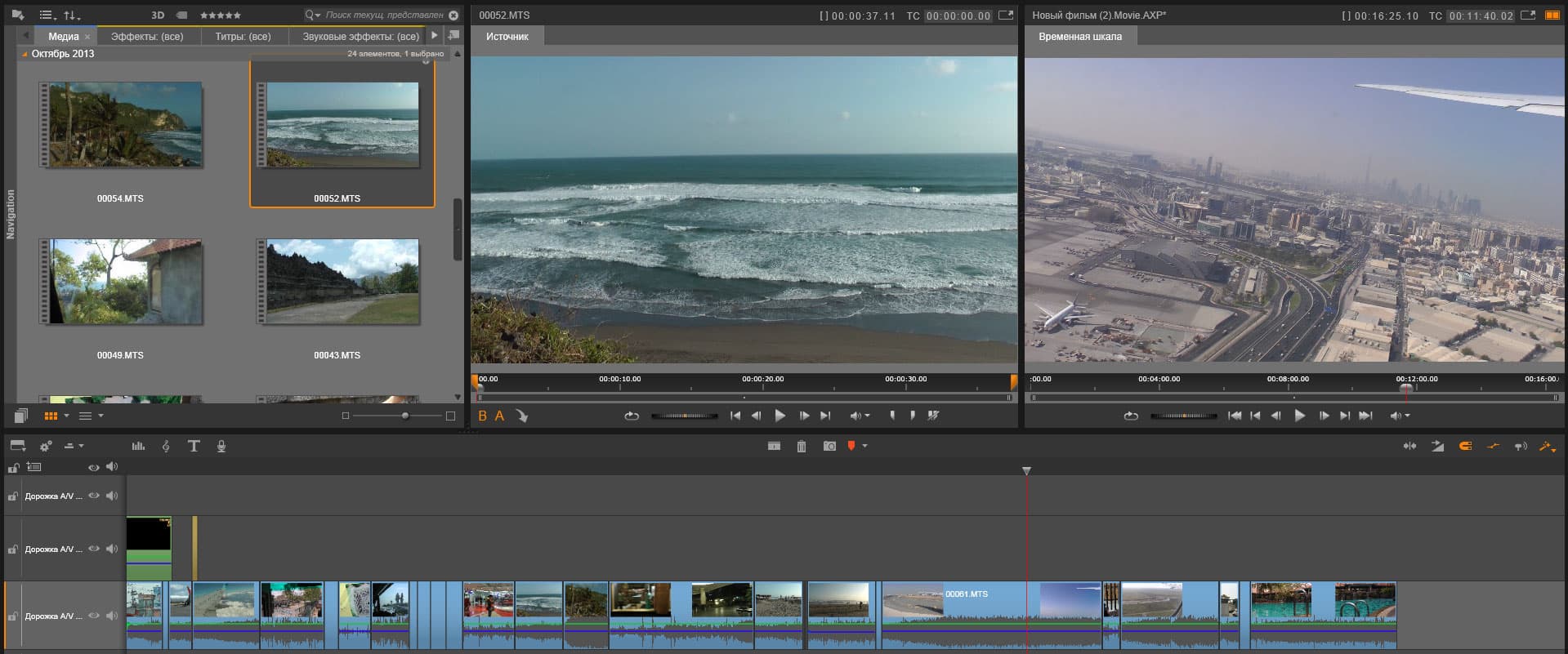Take a snapshot with the camera icon
Image resolution: width=1568 pixels, height=654 pixels.
pos(829,446)
